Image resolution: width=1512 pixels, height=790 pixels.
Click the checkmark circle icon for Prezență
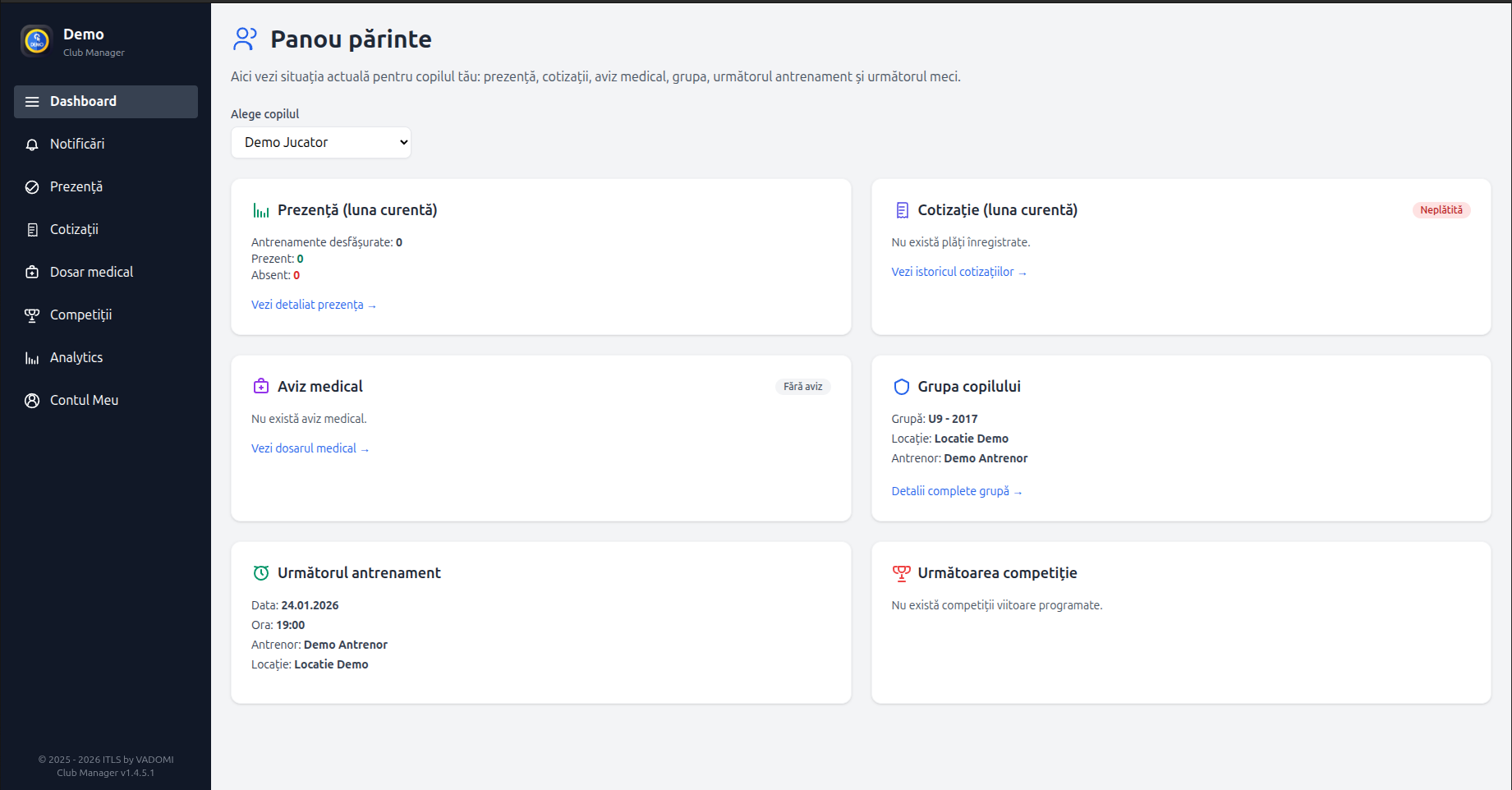tap(32, 187)
